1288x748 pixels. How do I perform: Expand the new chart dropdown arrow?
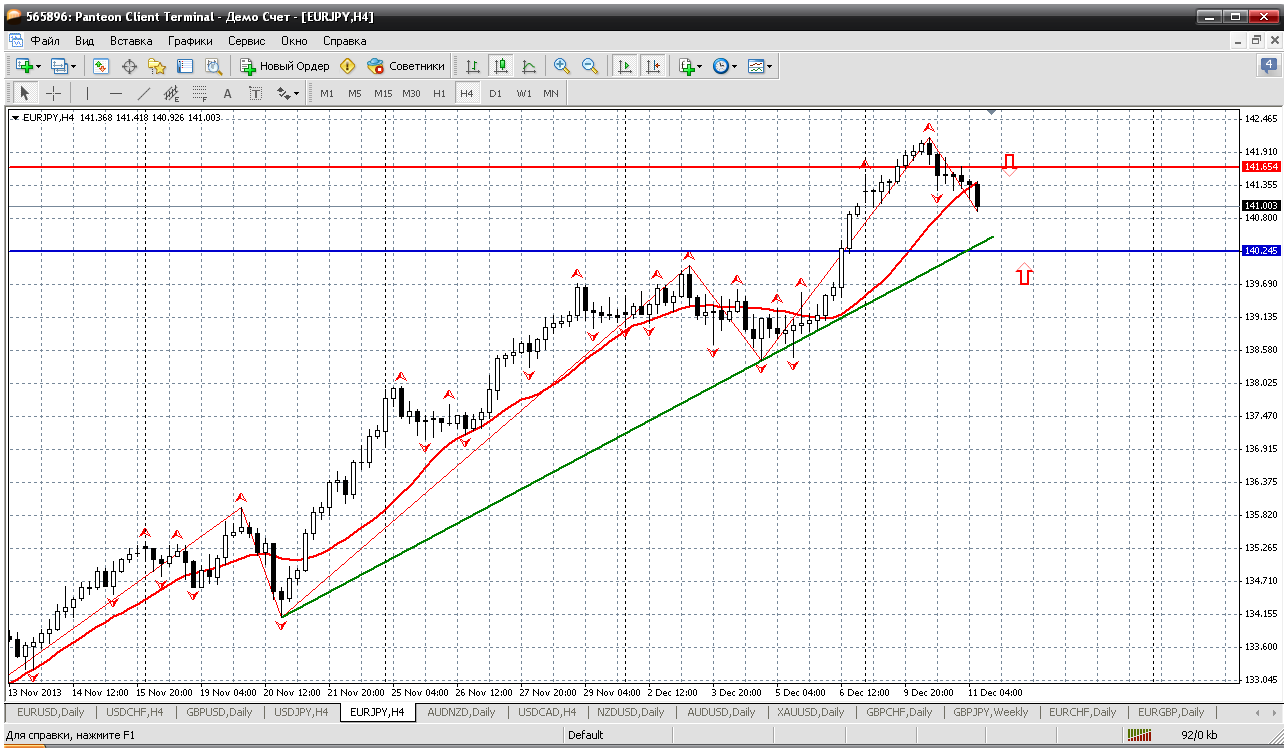point(38,66)
